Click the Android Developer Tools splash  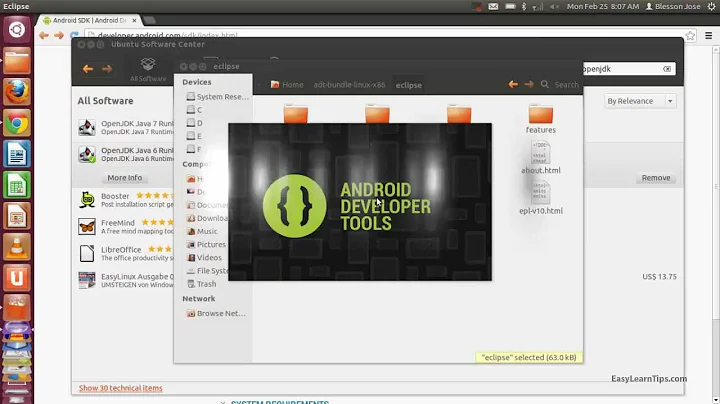click(360, 202)
